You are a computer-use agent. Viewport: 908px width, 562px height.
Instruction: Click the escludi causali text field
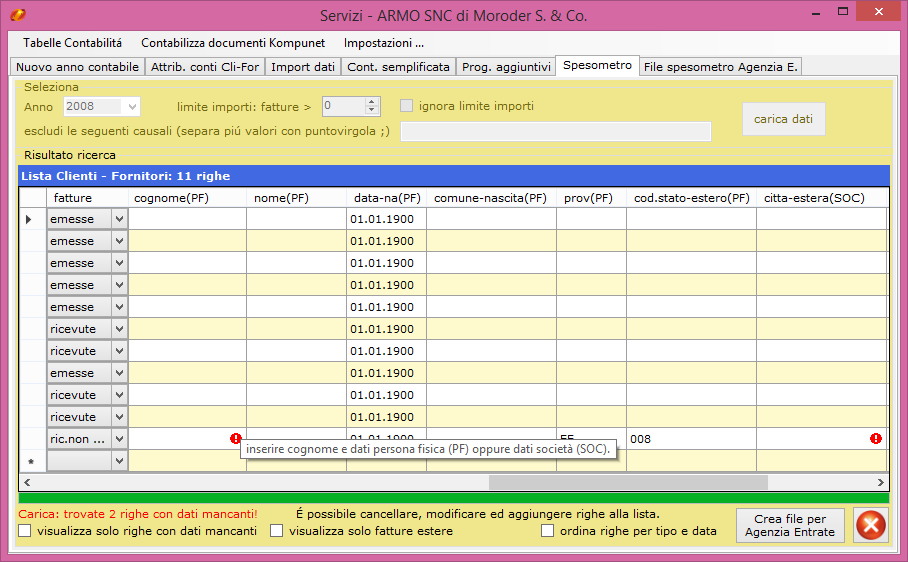[555, 131]
